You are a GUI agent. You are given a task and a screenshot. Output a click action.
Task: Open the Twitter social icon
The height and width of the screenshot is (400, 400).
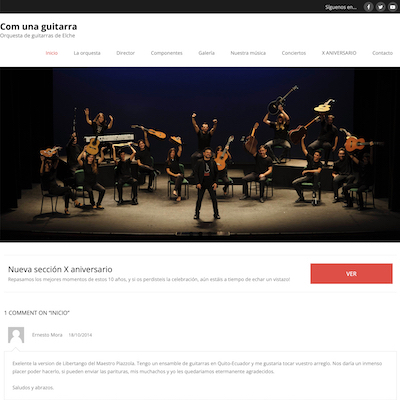coord(380,7)
